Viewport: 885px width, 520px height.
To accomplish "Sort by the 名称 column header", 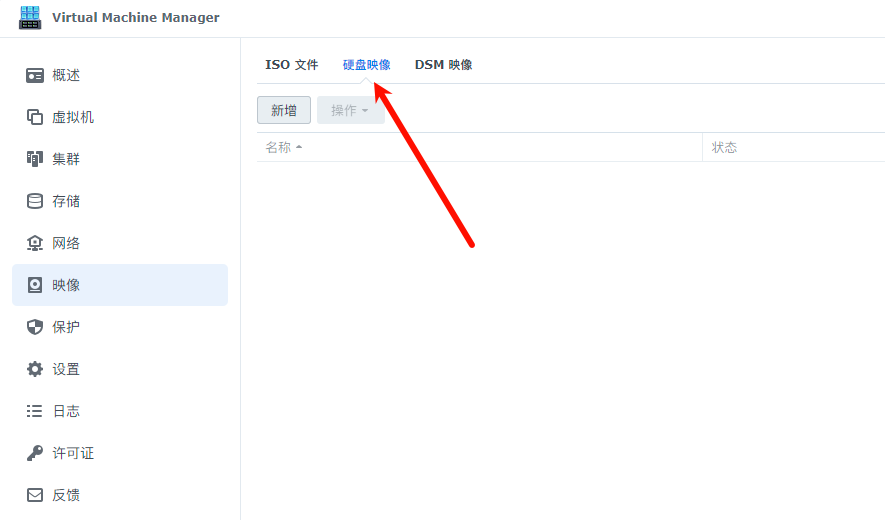I will (x=278, y=147).
